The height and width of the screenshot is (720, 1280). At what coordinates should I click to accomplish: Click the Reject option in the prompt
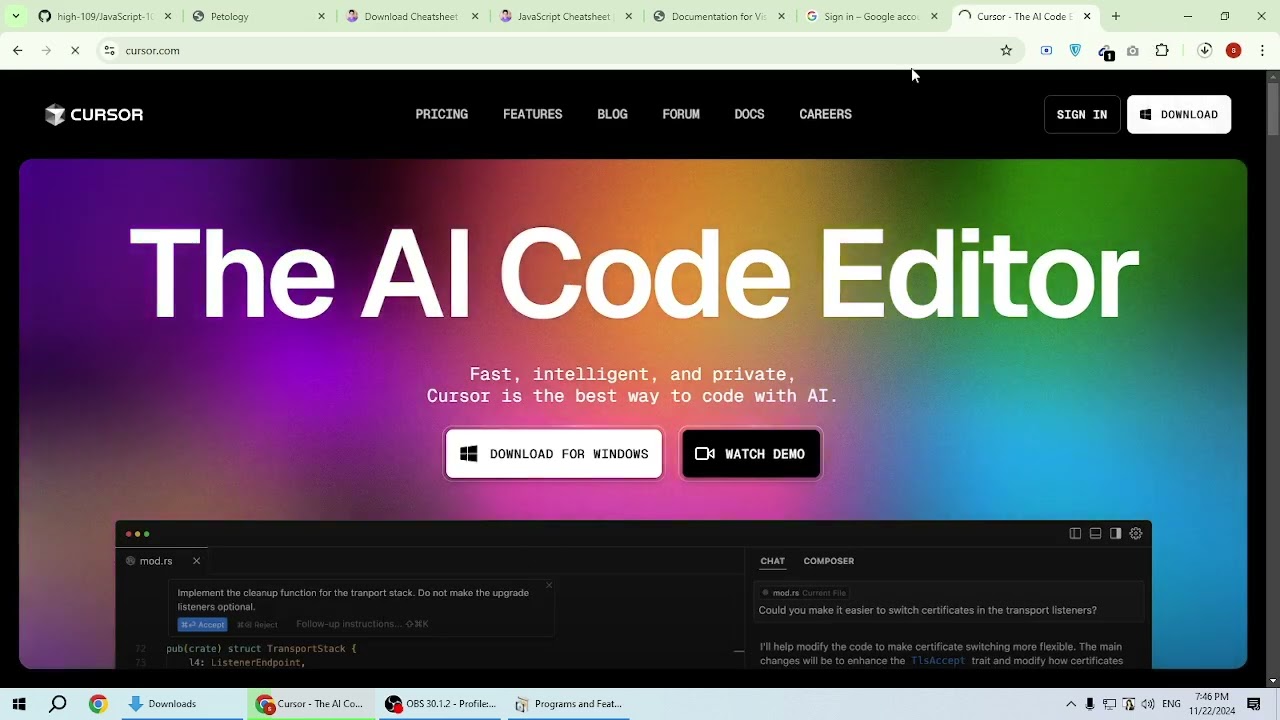pyautogui.click(x=258, y=624)
